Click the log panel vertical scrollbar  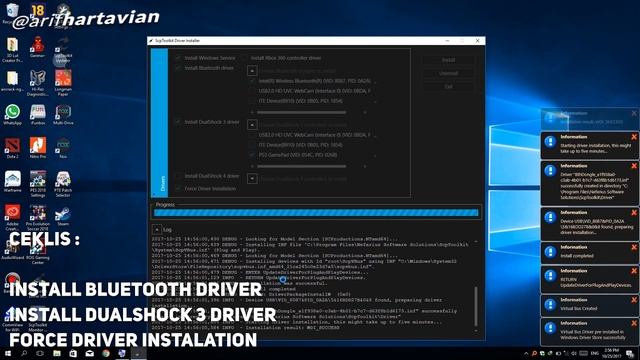[x=476, y=305]
